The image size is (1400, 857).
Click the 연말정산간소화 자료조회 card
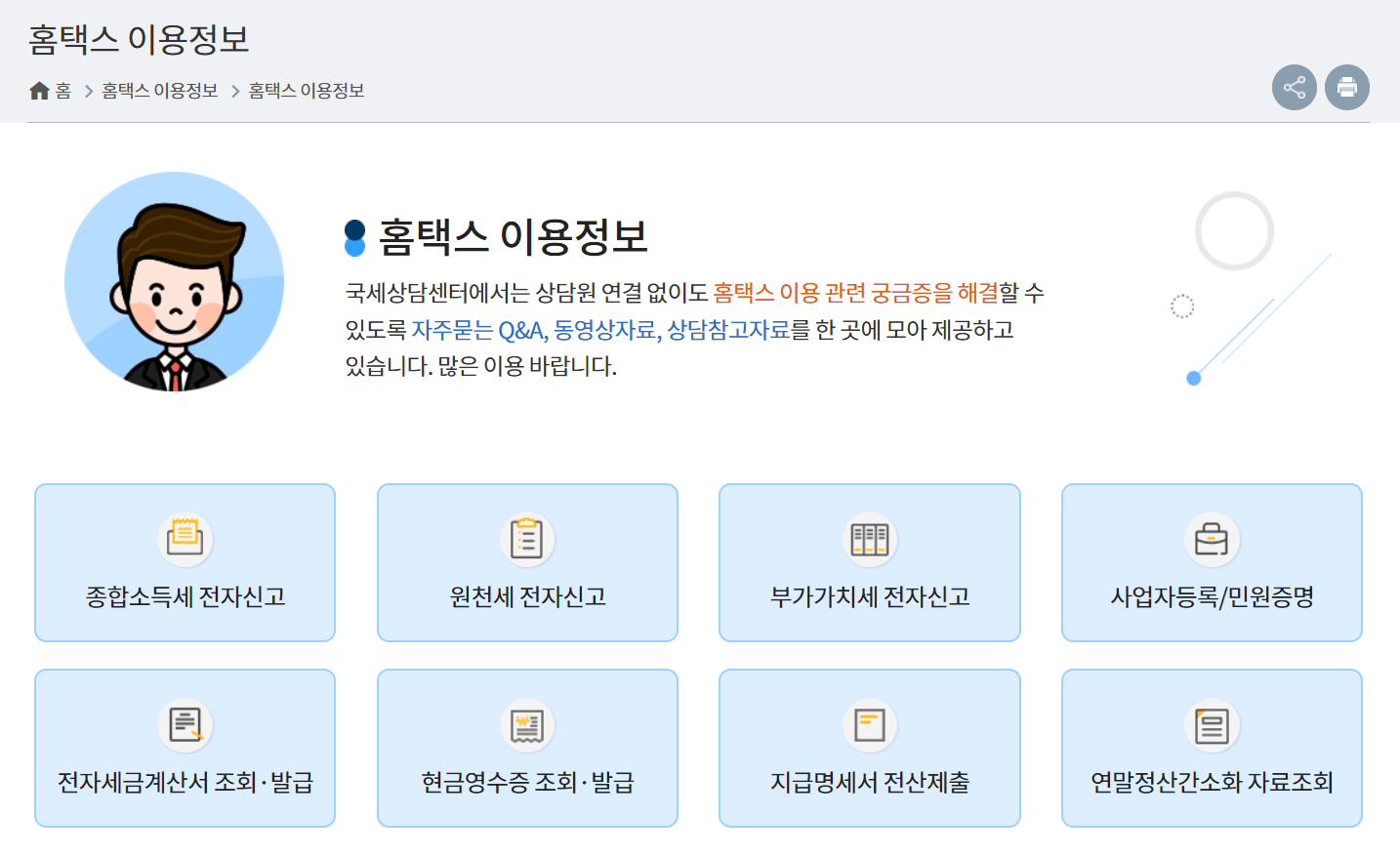pos(1212,748)
